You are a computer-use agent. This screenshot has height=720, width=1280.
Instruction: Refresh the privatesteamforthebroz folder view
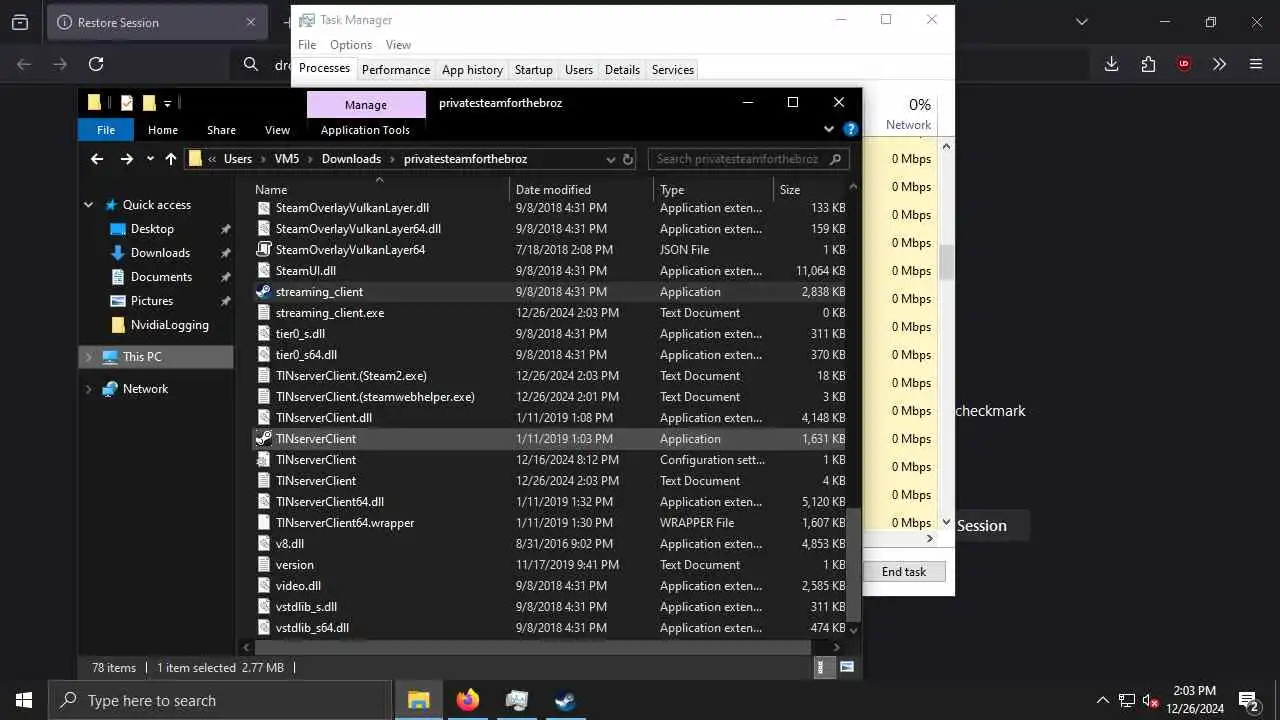click(x=628, y=158)
